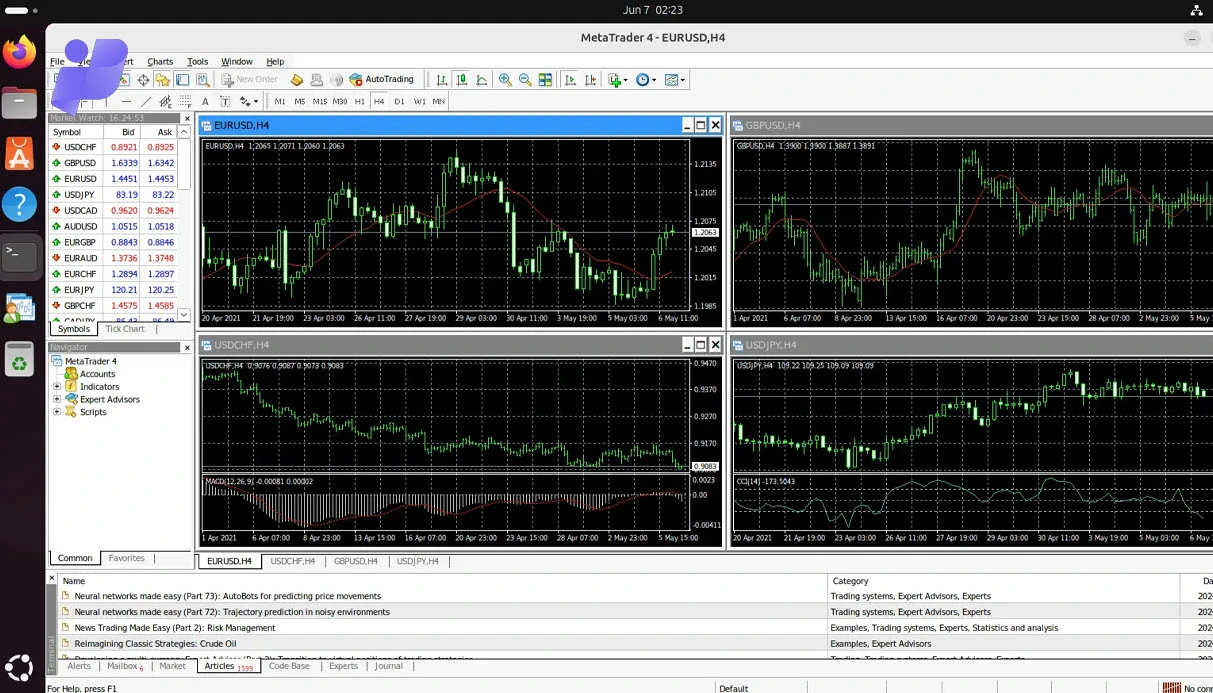This screenshot has width=1213, height=693.
Task: Open the Templates toolbar icon
Action: click(672, 80)
